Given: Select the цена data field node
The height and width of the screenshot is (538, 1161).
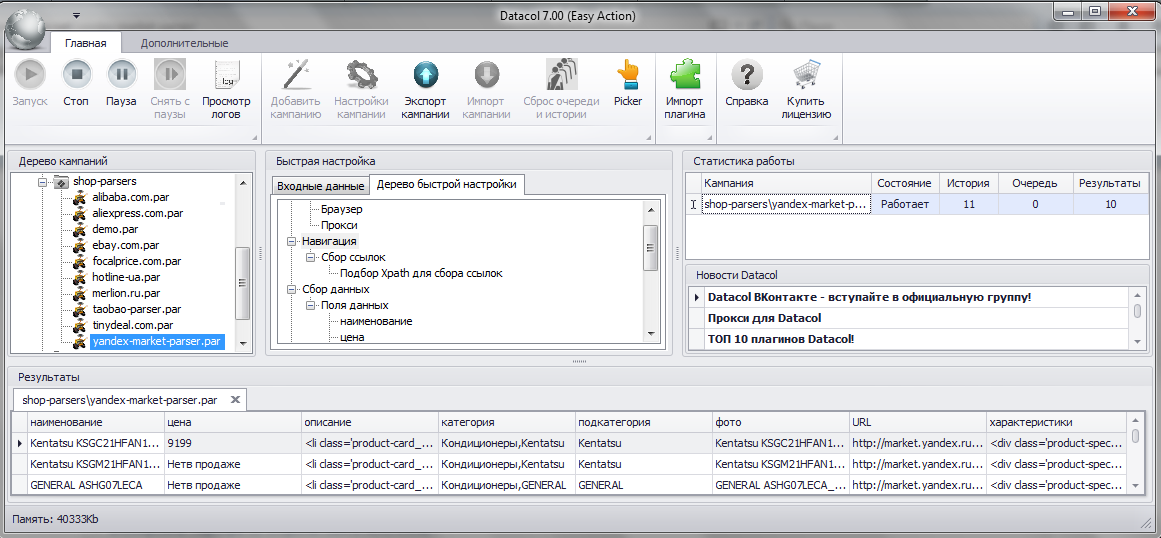Looking at the screenshot, I should point(352,337).
